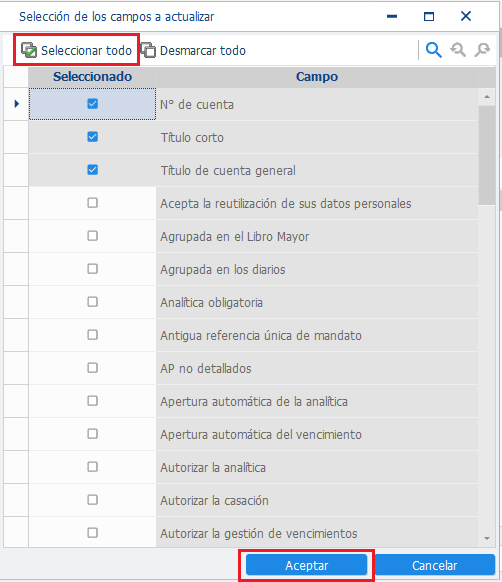Click 'Agrupada en el Libro Mayor' text
Viewport: 502px width, 582px height.
click(235, 237)
